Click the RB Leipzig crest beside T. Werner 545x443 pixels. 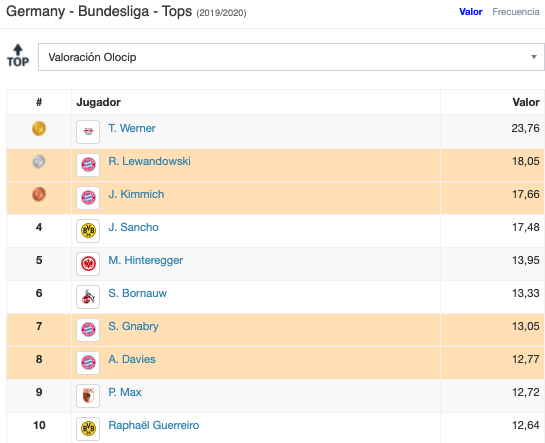coord(88,132)
